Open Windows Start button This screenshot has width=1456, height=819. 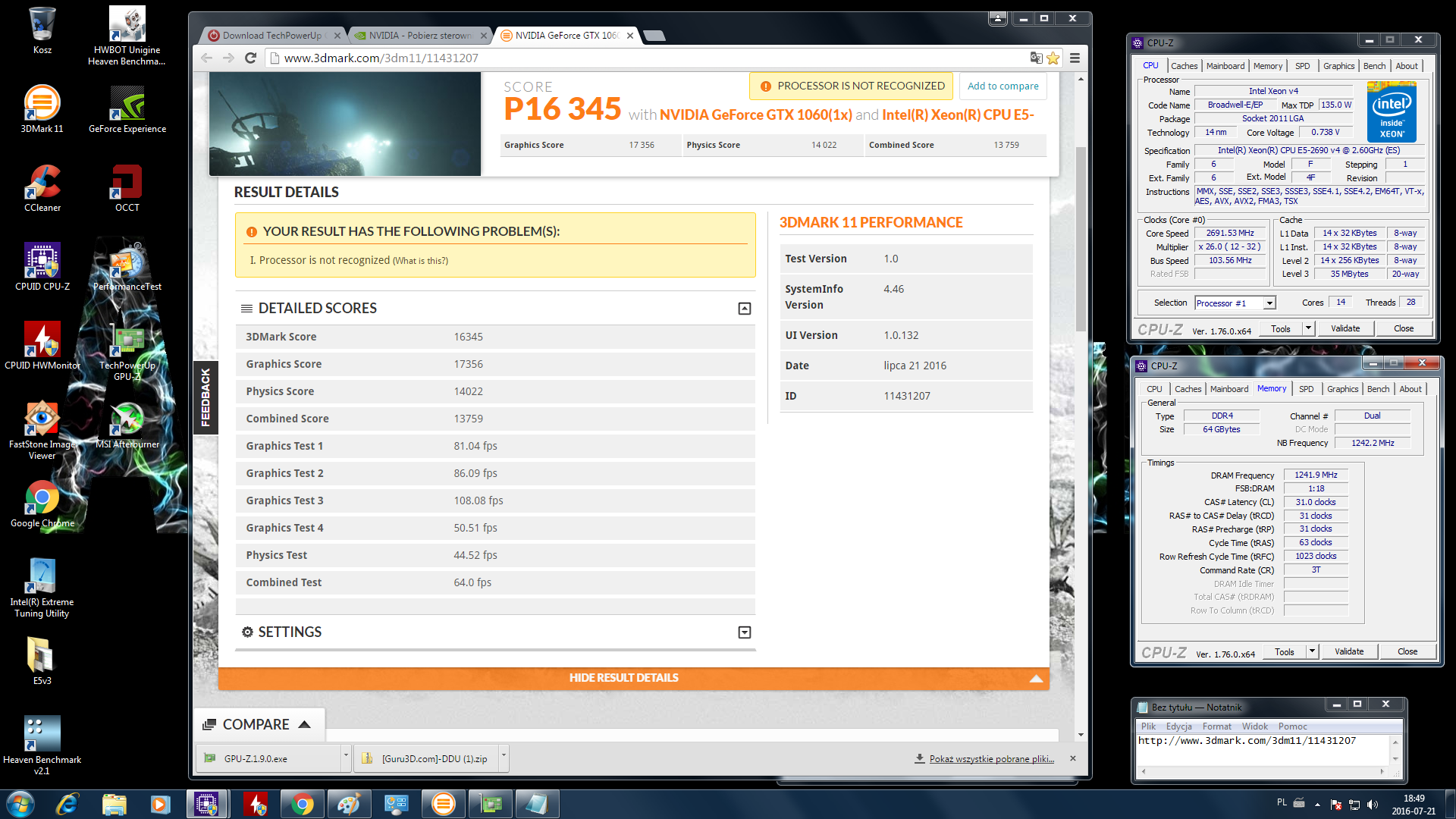tap(20, 803)
